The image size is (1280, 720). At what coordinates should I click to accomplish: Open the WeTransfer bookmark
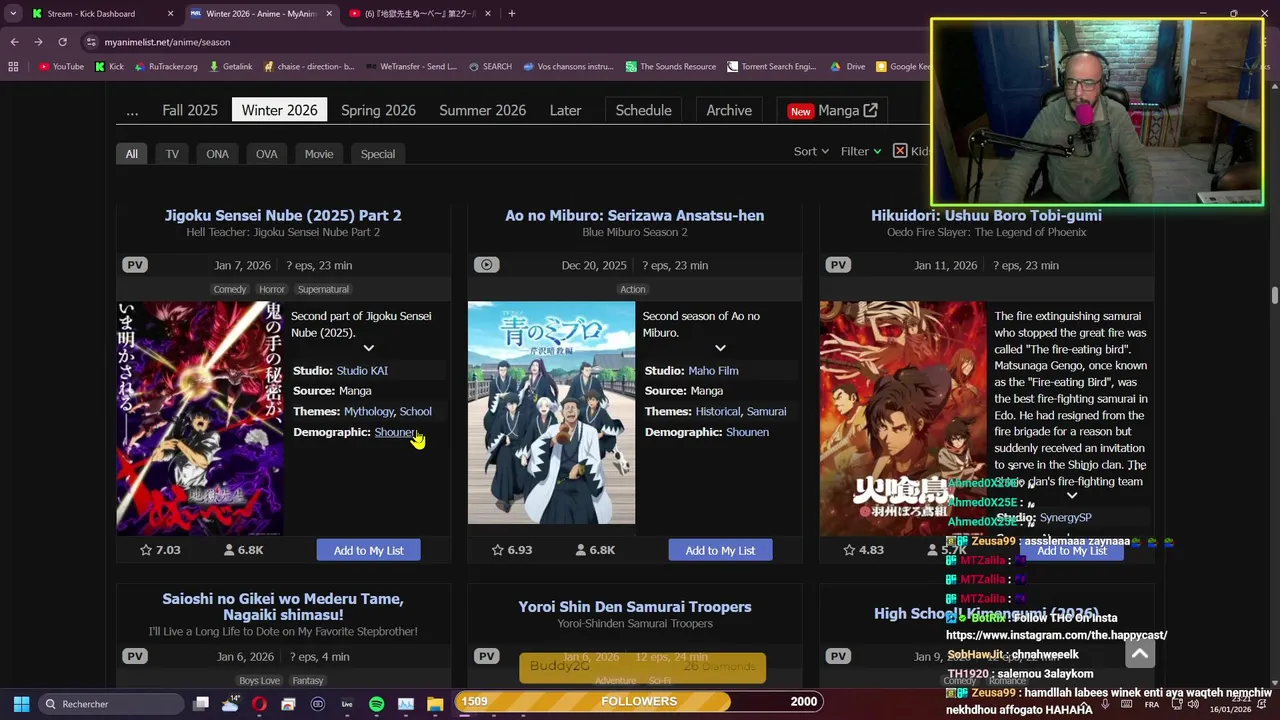[x=411, y=67]
